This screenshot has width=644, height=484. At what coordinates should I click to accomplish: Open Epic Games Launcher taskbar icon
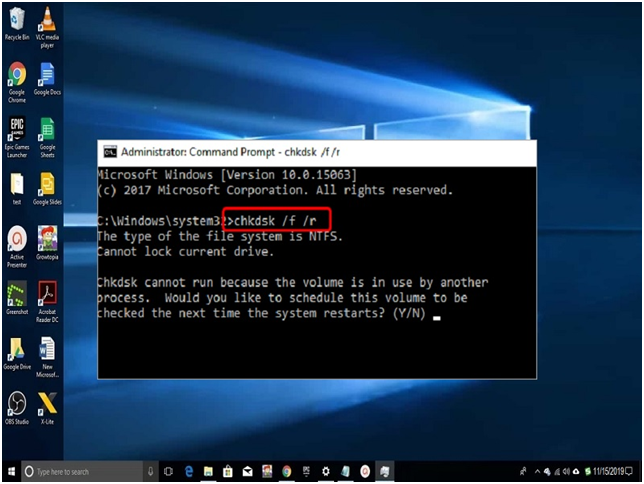[x=306, y=471]
